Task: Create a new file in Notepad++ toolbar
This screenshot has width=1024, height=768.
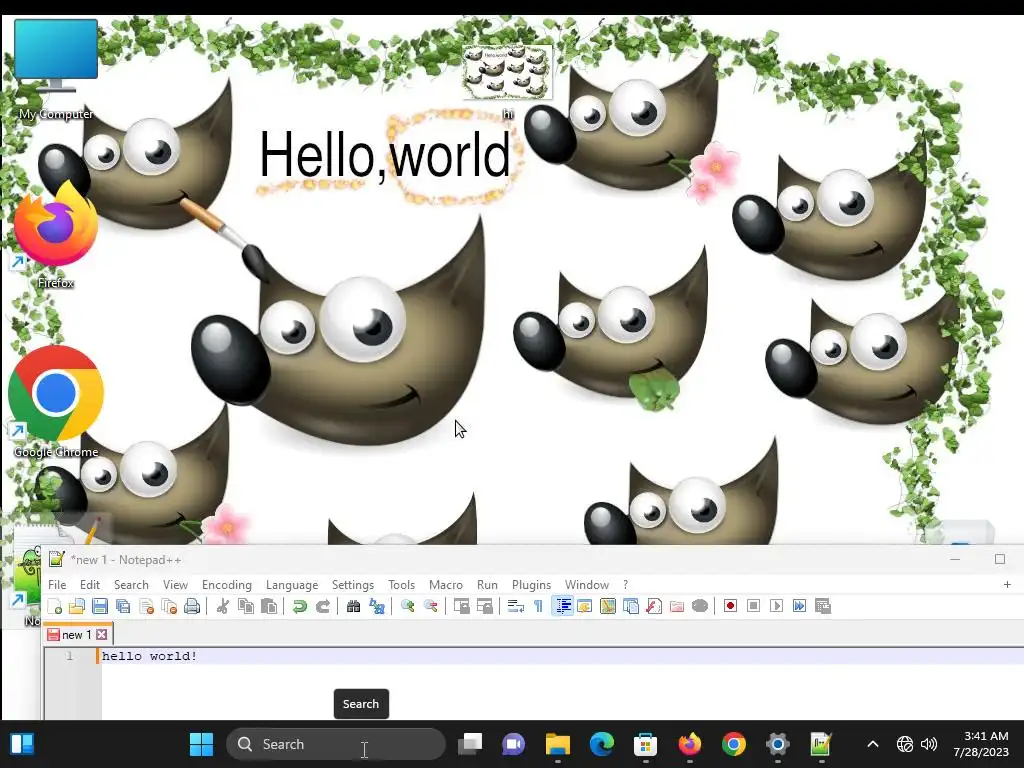Action: tap(55, 607)
